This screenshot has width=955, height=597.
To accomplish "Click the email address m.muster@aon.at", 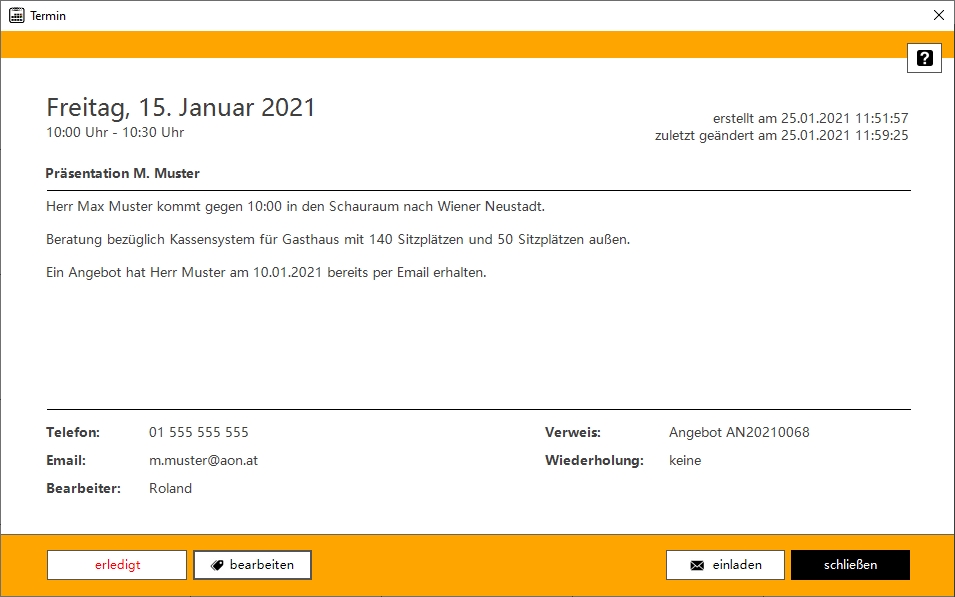I will click(x=203, y=461).
